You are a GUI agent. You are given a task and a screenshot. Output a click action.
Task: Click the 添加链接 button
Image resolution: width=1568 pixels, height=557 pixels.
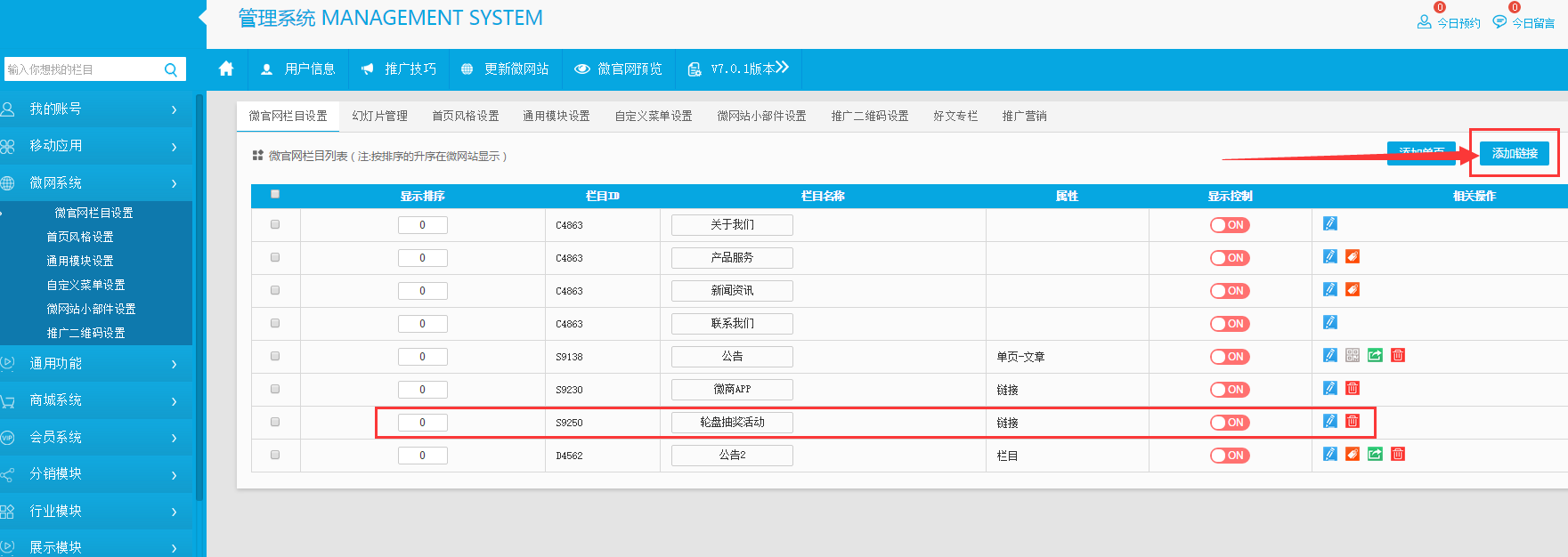tap(1514, 153)
